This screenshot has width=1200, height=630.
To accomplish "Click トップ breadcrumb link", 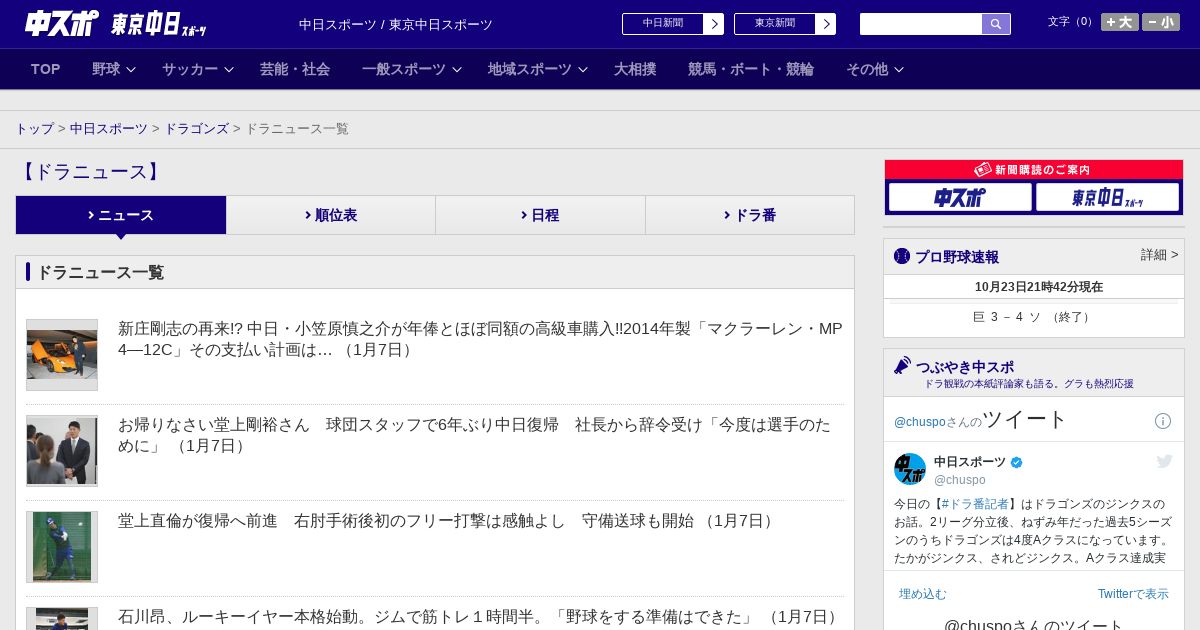I will (35, 129).
